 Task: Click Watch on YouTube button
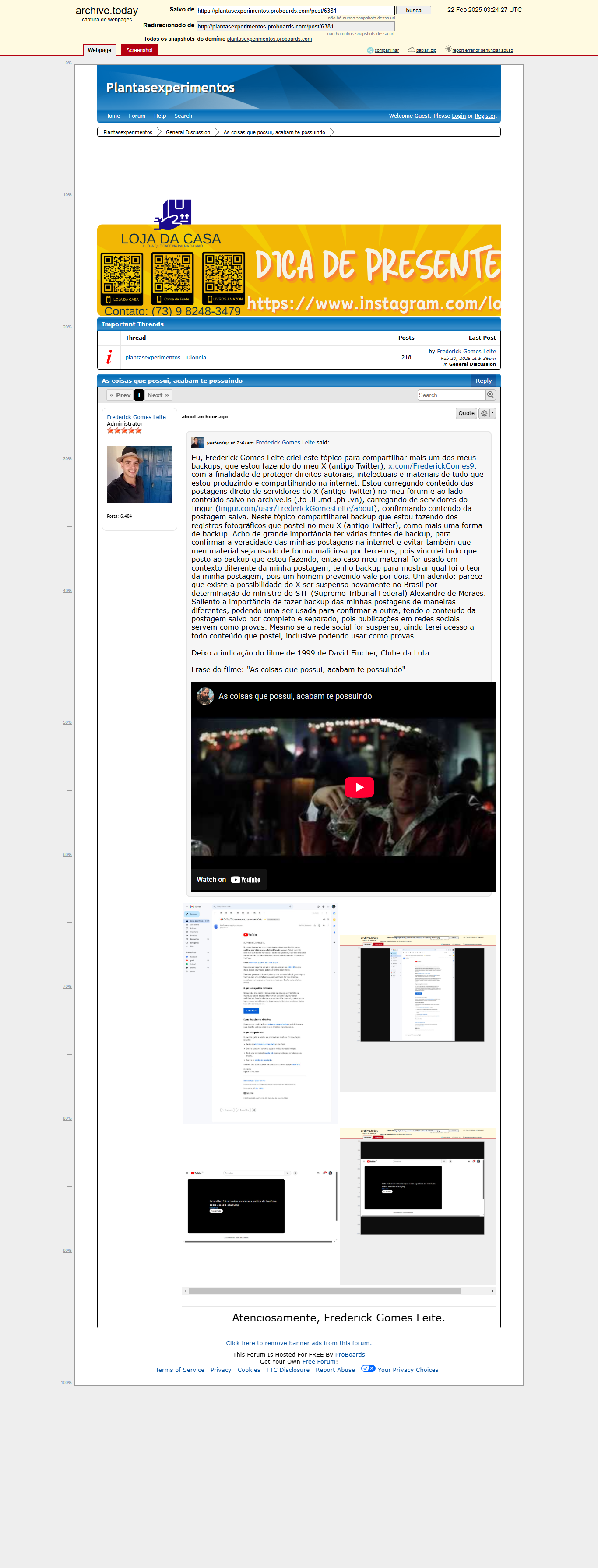pyautogui.click(x=228, y=880)
